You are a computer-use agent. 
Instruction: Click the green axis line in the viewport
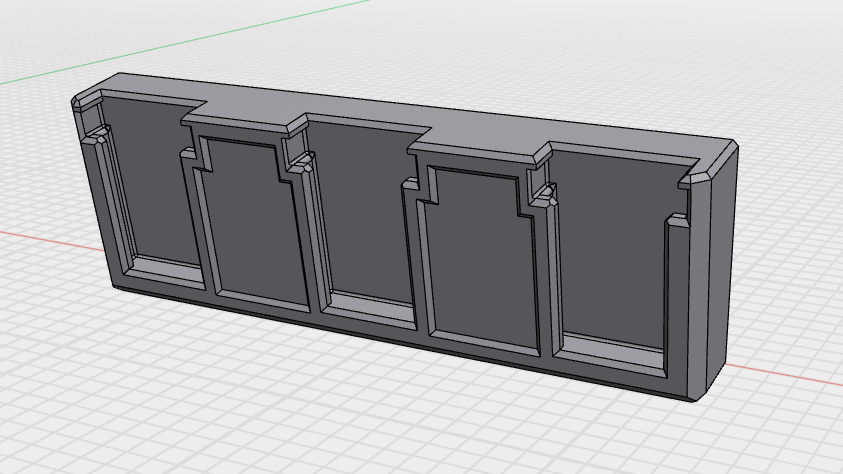click(200, 42)
